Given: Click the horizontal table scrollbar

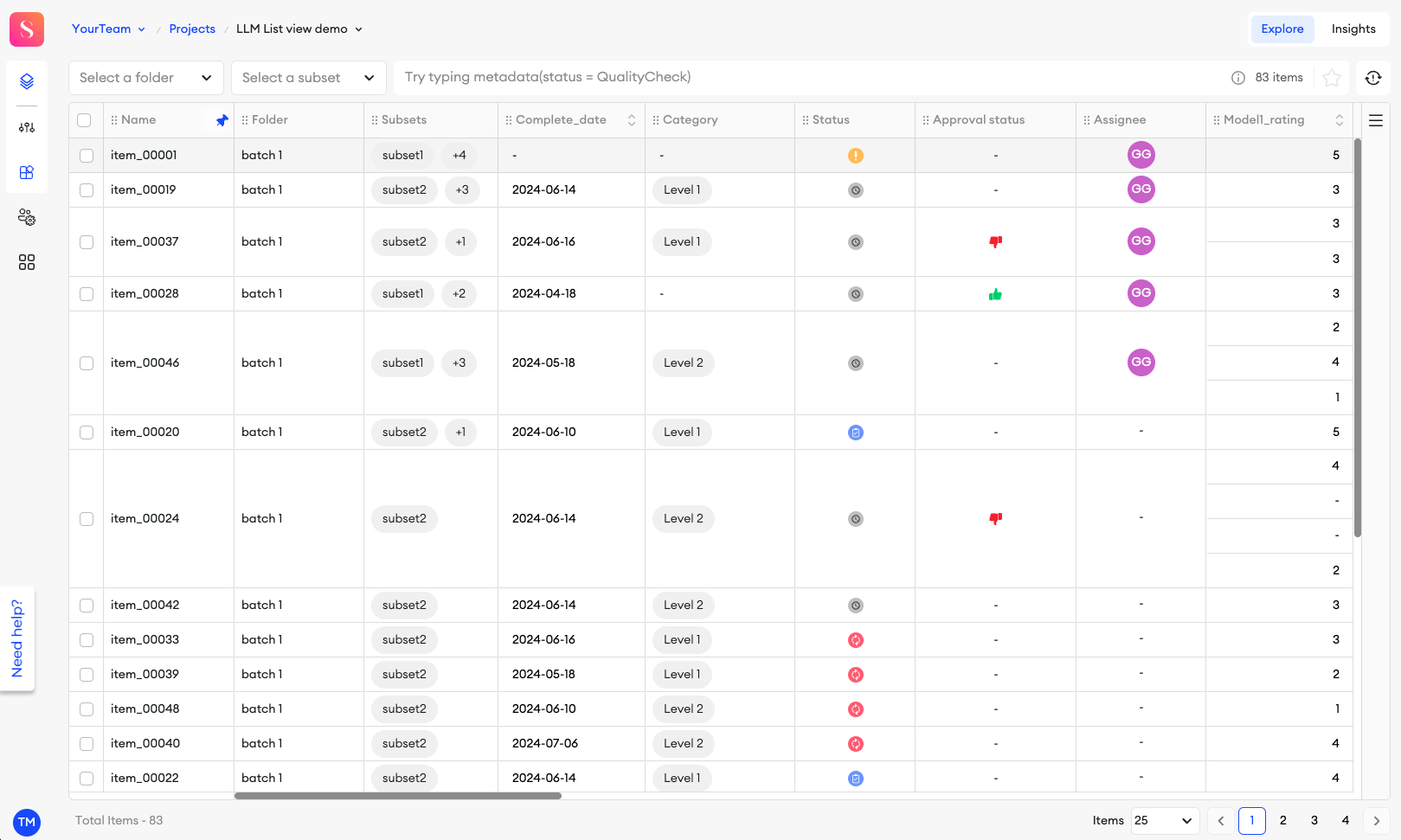Looking at the screenshot, I should pyautogui.click(x=398, y=796).
